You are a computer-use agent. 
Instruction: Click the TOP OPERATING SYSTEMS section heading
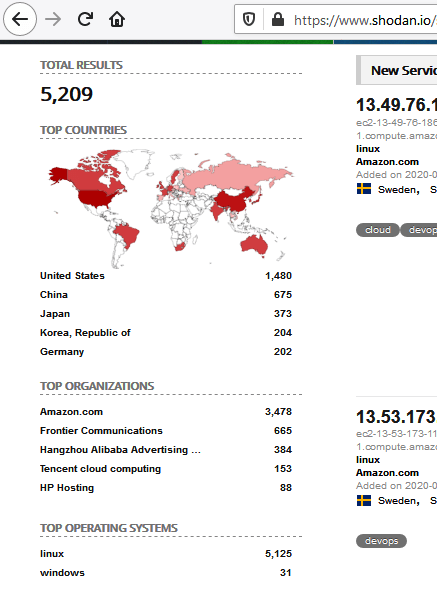(109, 528)
